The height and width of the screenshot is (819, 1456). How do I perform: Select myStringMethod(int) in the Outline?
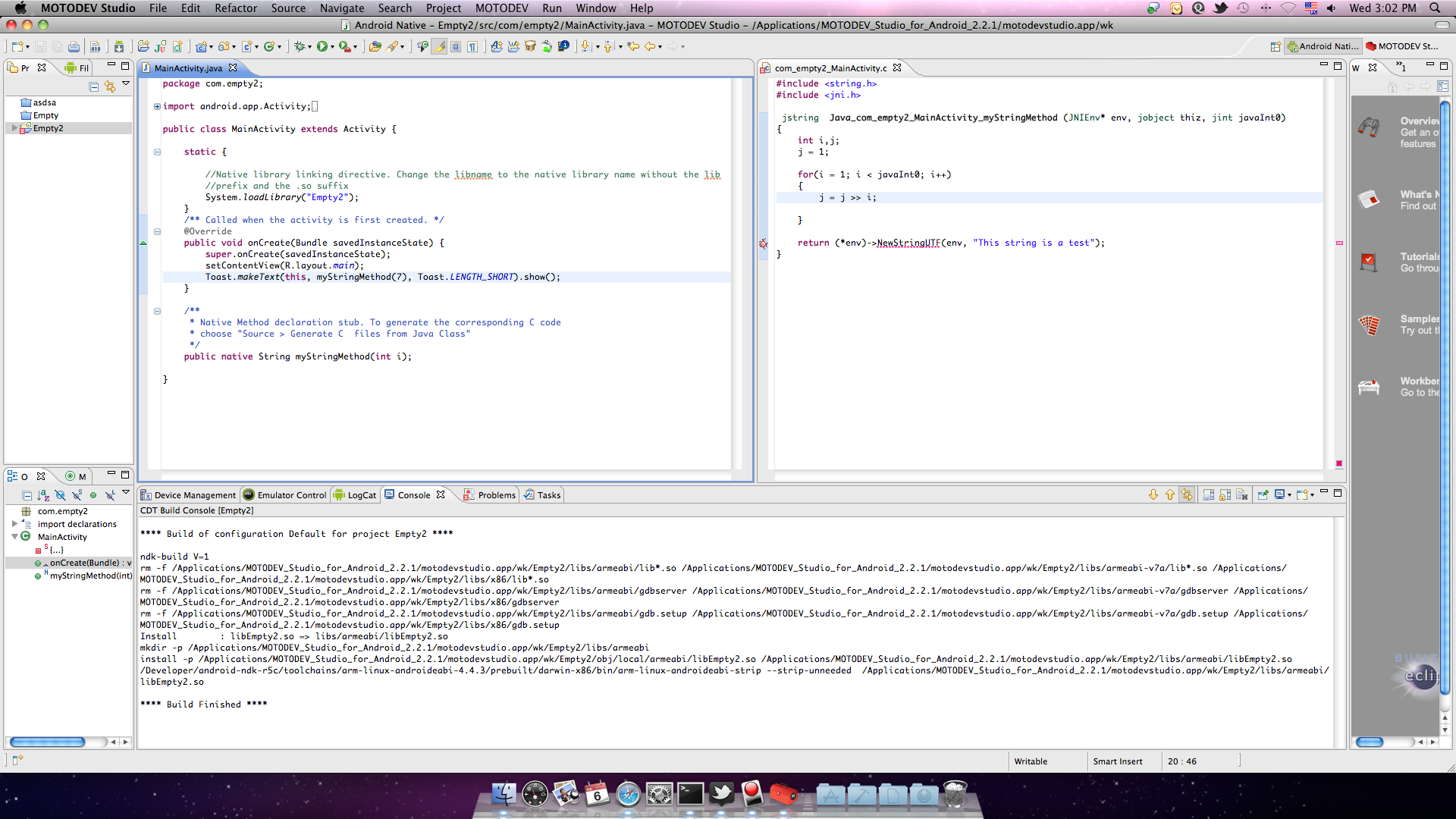pyautogui.click(x=90, y=576)
